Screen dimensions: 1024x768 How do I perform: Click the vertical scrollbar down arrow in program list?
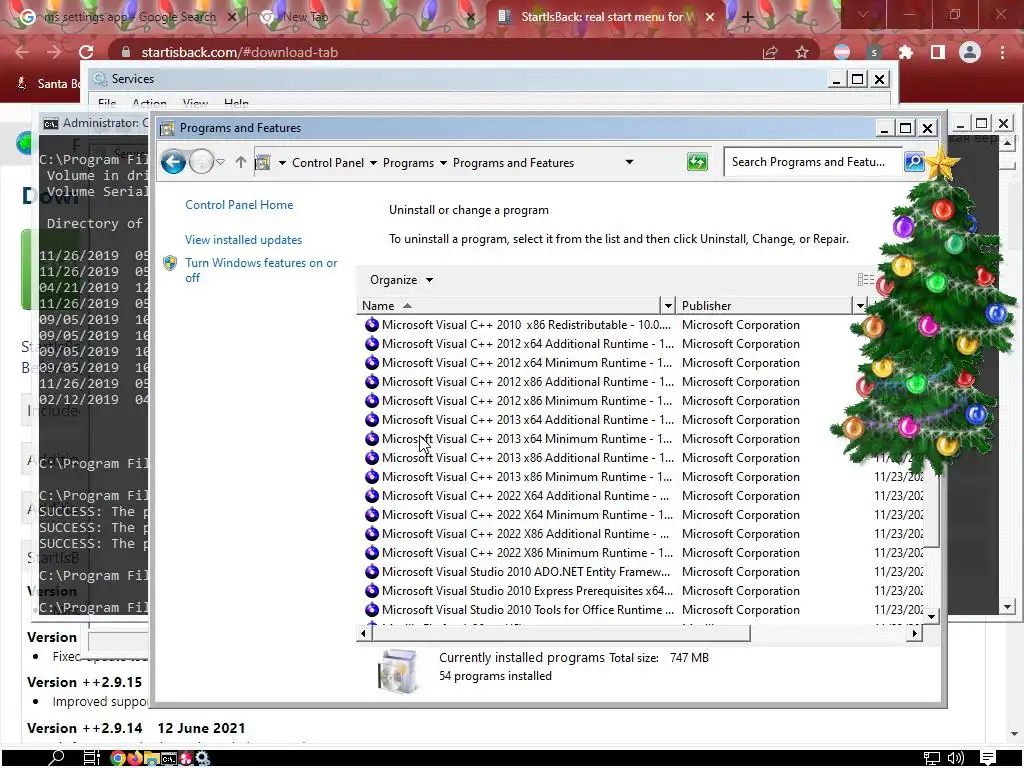pyautogui.click(x=931, y=616)
